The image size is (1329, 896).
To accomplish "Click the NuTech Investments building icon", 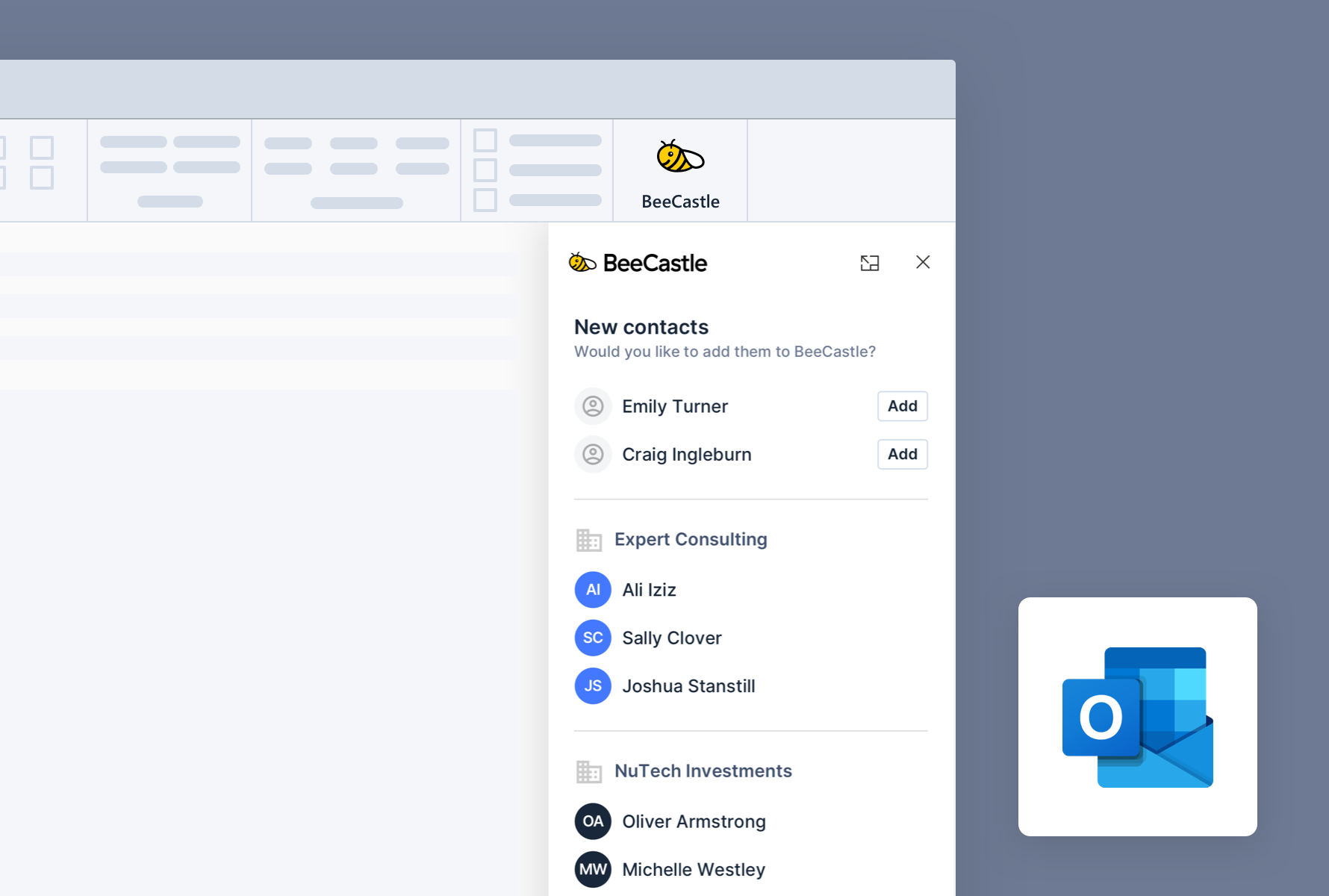I will click(x=589, y=771).
